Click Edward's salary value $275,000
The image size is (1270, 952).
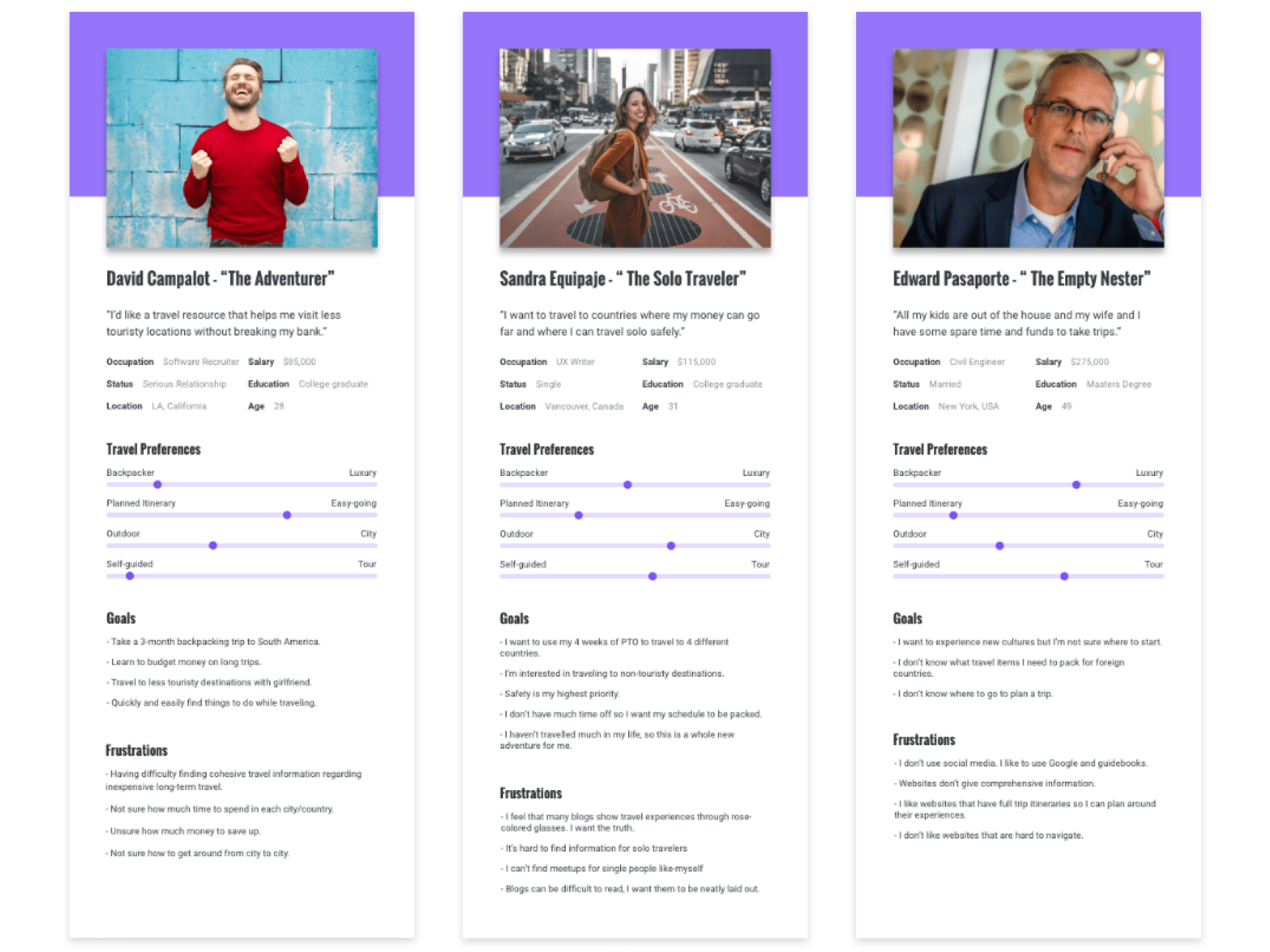tap(1090, 361)
